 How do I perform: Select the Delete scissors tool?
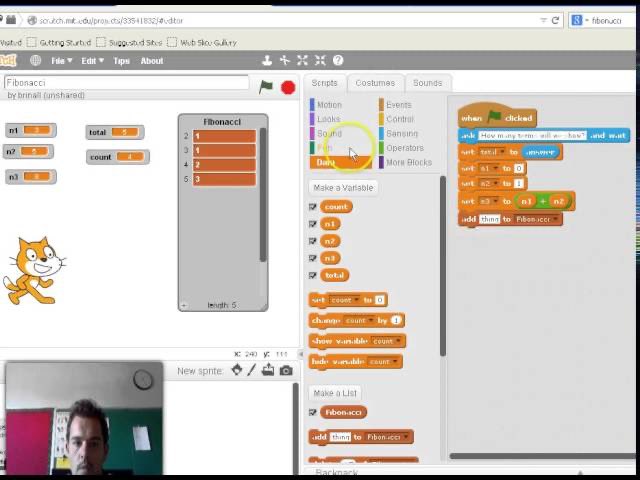point(284,61)
